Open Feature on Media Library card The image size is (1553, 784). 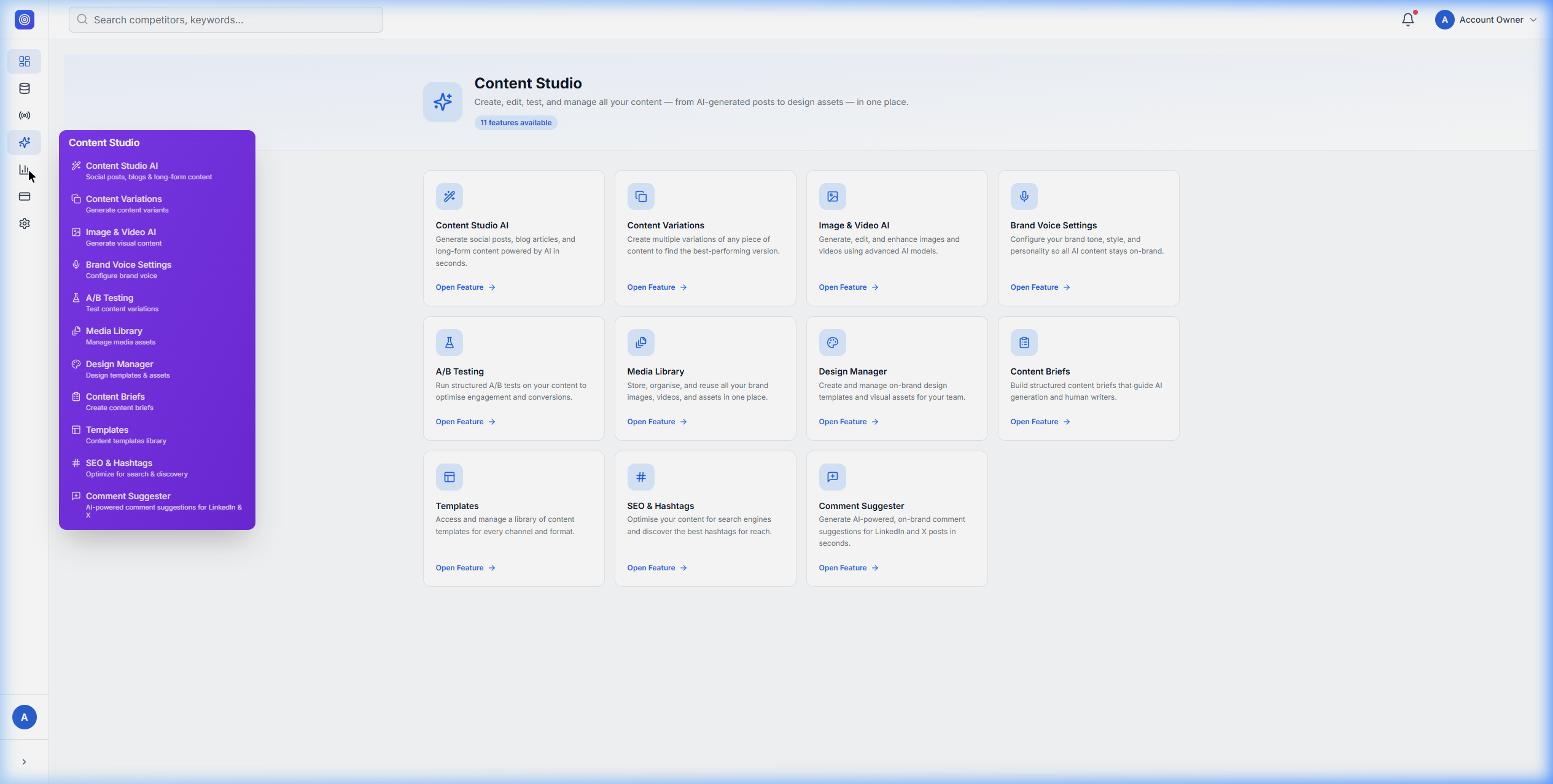657,422
